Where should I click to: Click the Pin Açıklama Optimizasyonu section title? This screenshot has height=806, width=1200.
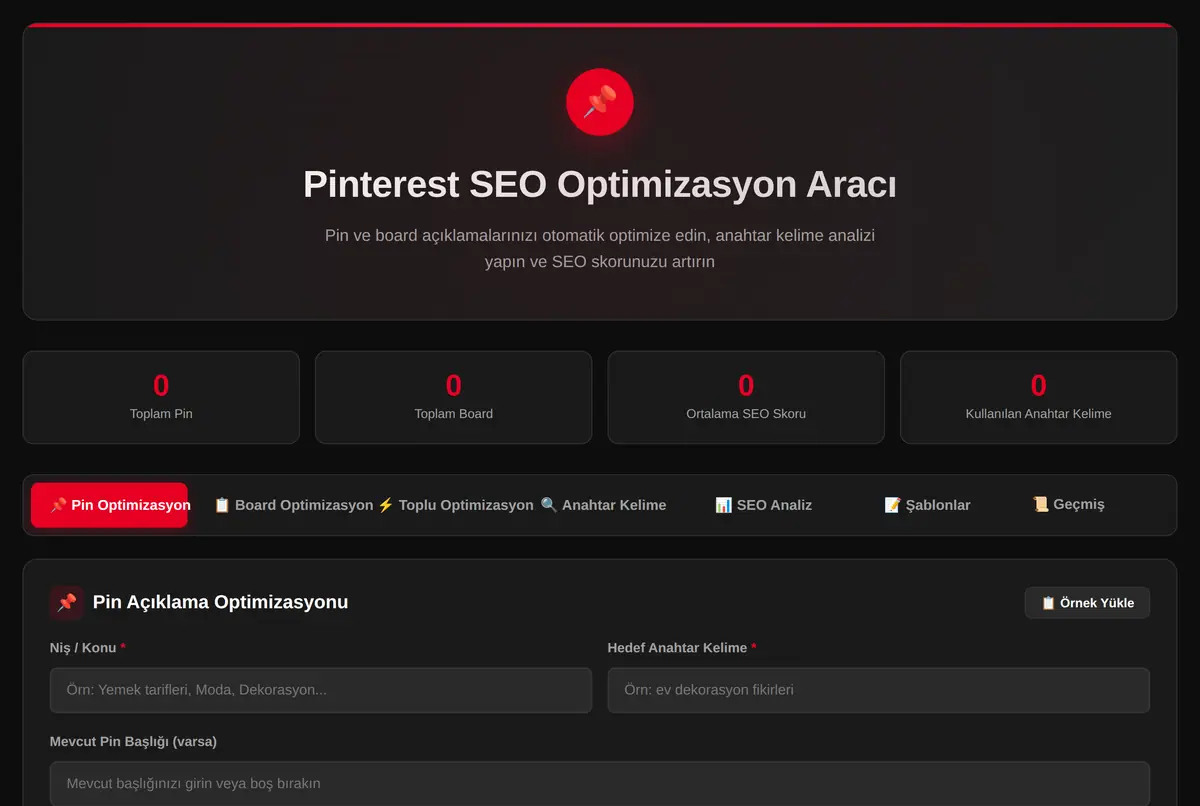(220, 602)
